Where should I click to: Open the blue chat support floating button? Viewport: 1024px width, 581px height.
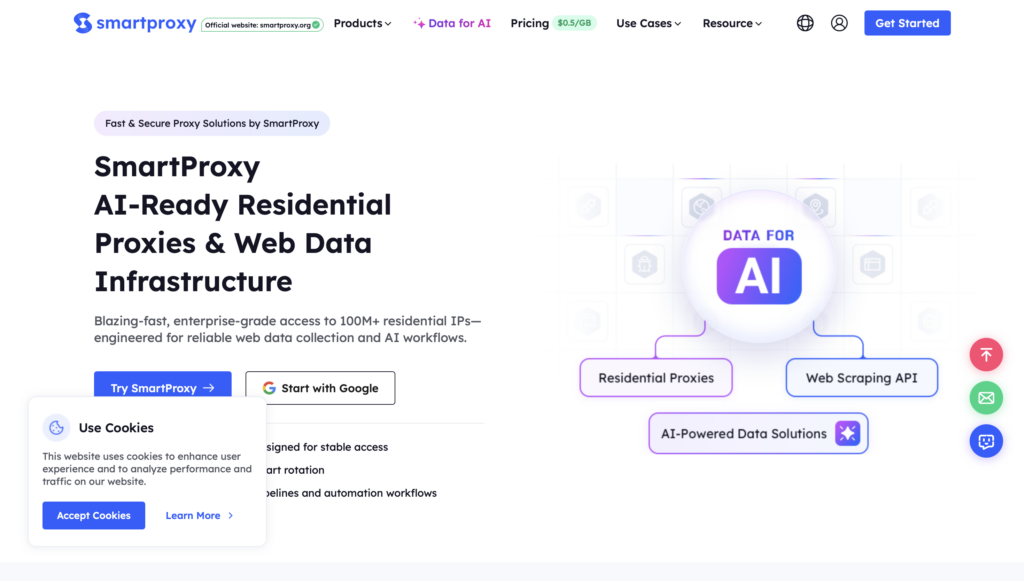(986, 441)
